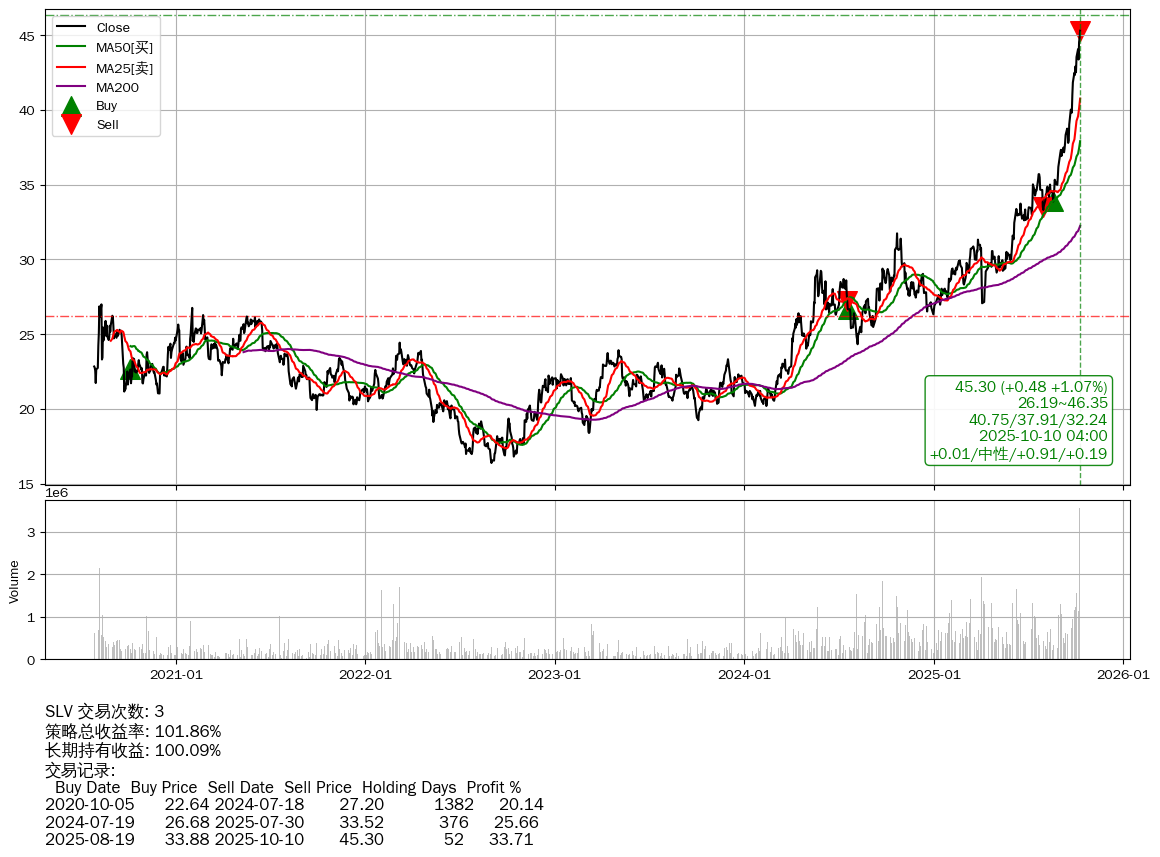
Task: Click the green buy marker from August 2025
Action: pos(1053,201)
